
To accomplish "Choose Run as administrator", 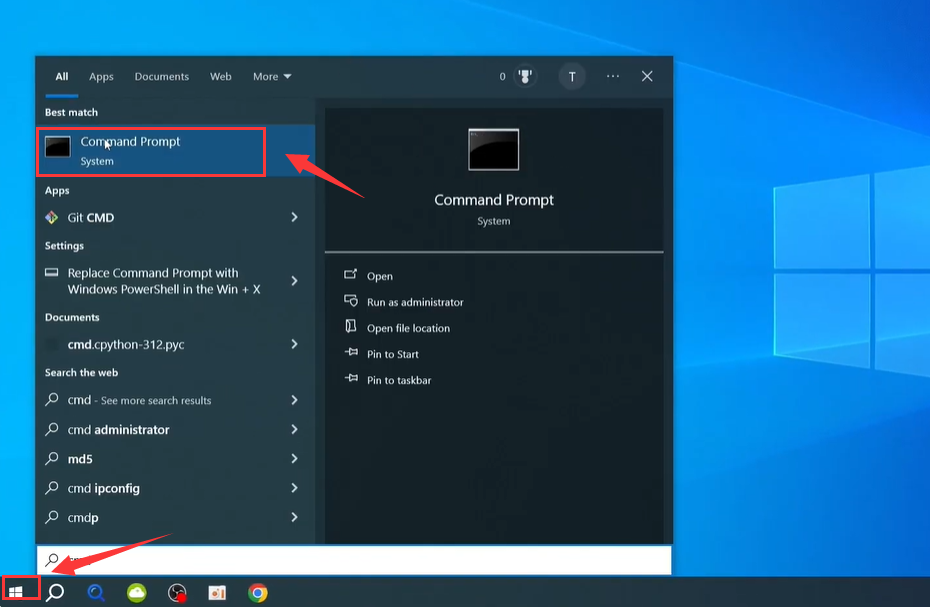I will (x=415, y=303).
